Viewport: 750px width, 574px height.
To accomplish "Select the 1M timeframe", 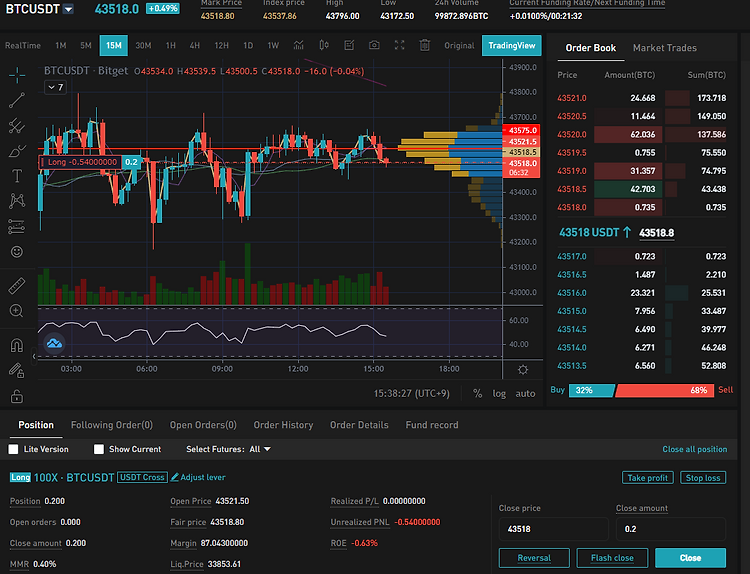I will pyautogui.click(x=61, y=45).
